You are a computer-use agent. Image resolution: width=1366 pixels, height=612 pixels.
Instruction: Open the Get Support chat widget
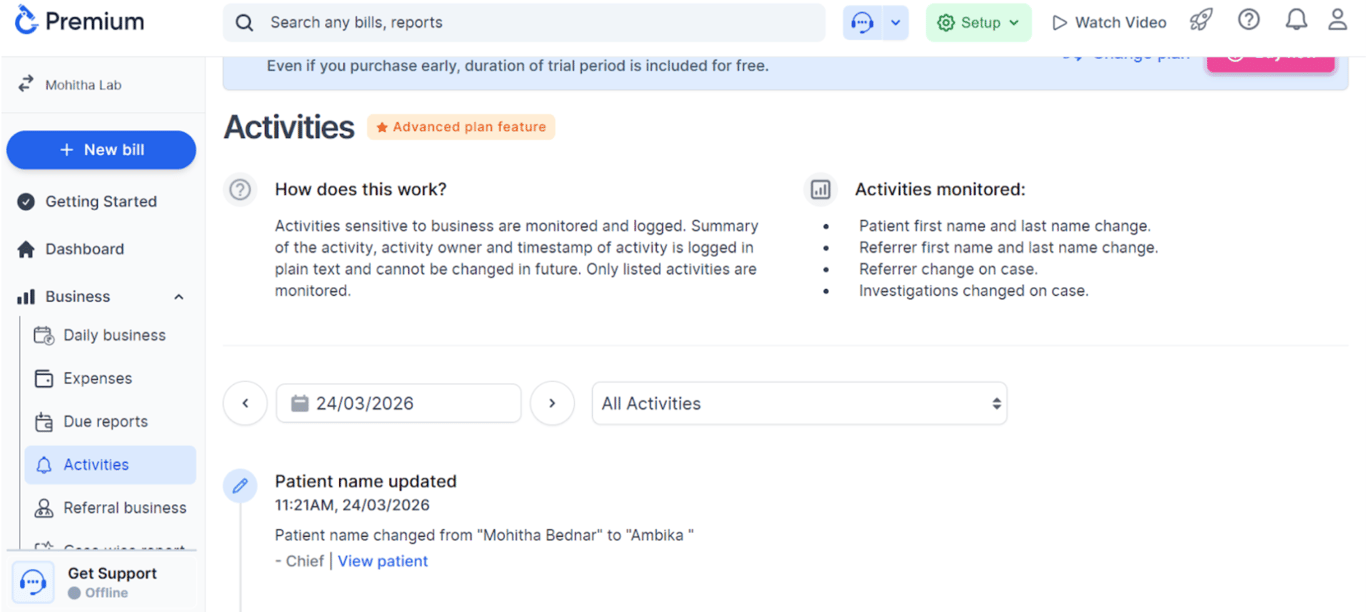(x=33, y=581)
